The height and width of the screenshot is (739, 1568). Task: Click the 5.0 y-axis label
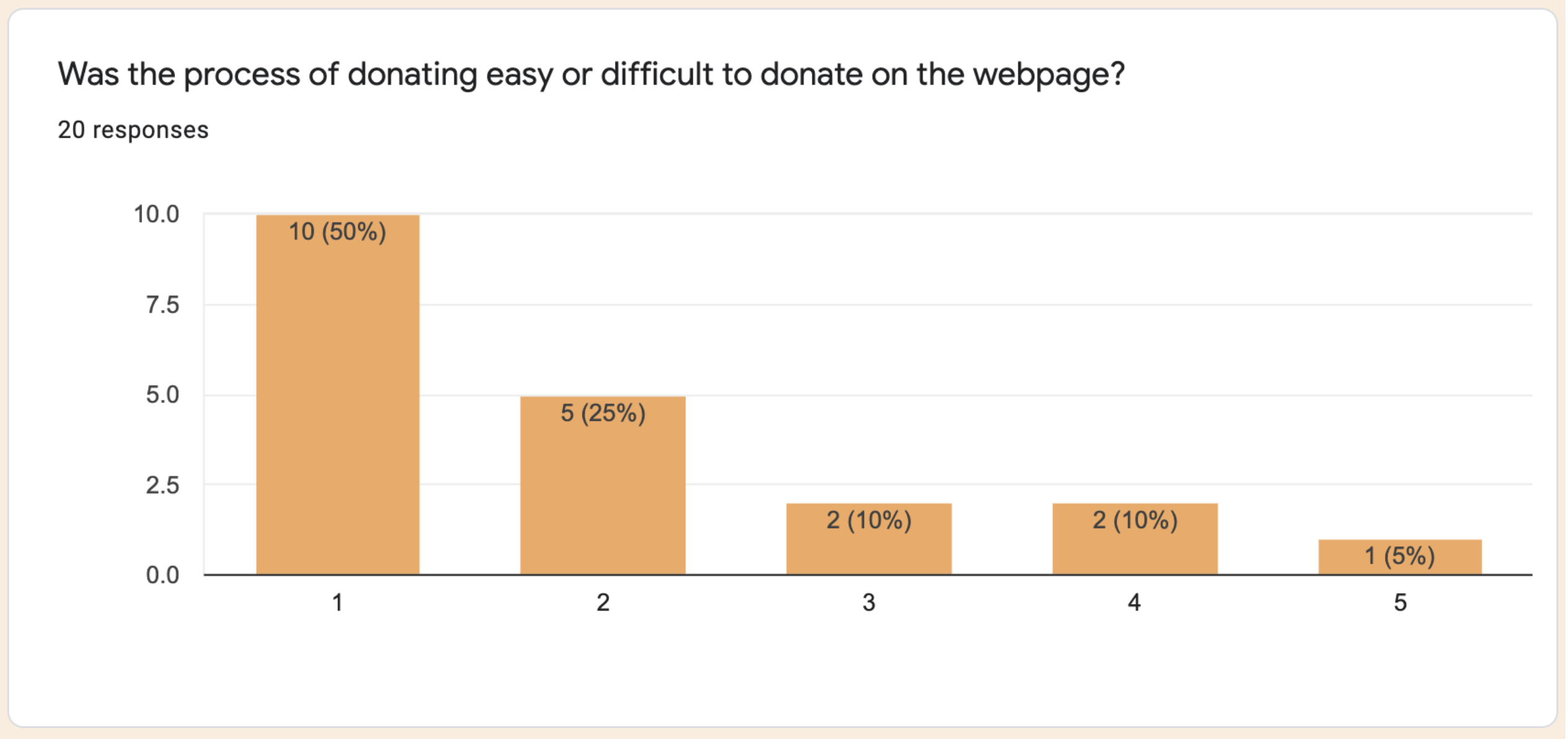[163, 395]
